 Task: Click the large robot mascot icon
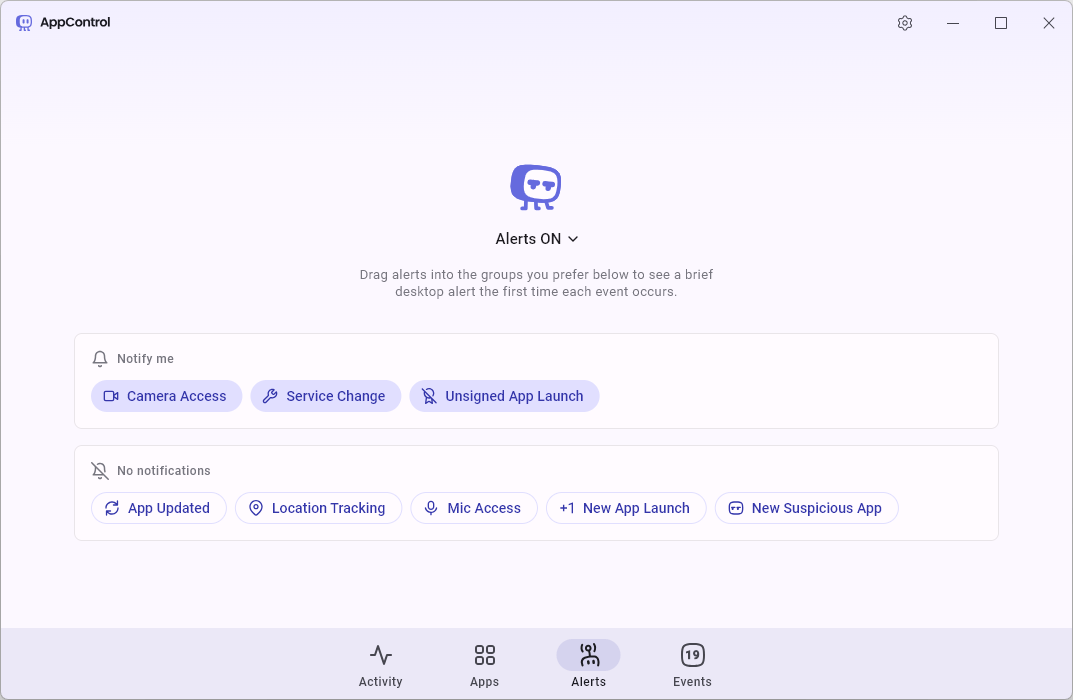point(536,187)
